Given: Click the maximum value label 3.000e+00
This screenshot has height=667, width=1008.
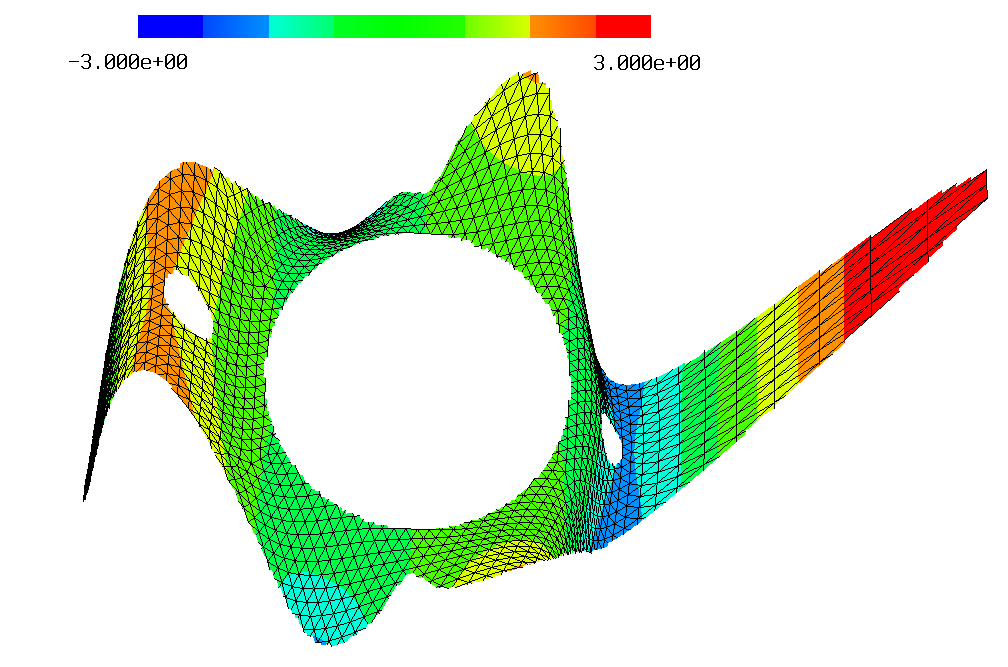Looking at the screenshot, I should 647,63.
